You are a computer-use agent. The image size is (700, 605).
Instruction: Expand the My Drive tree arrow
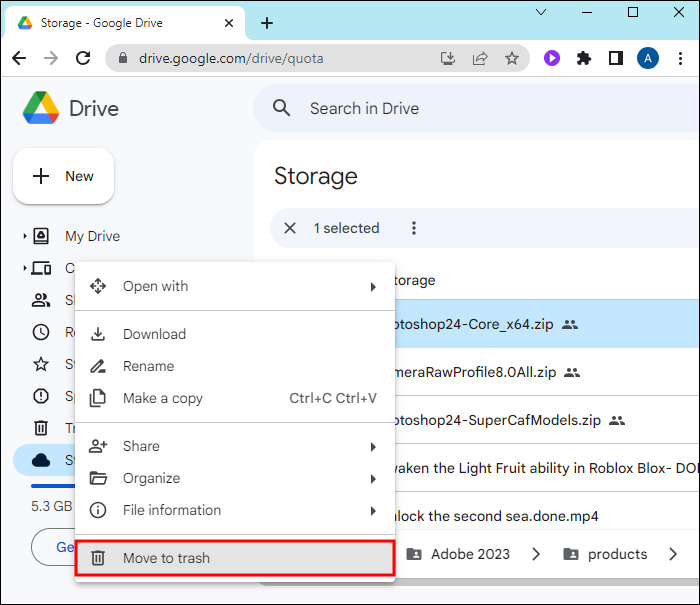pos(24,237)
